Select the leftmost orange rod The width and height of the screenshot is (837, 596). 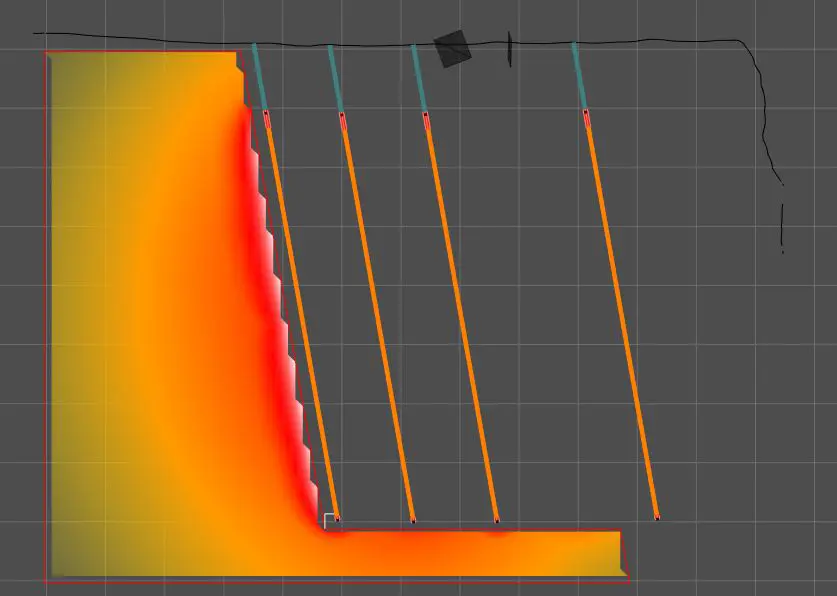pos(300,310)
